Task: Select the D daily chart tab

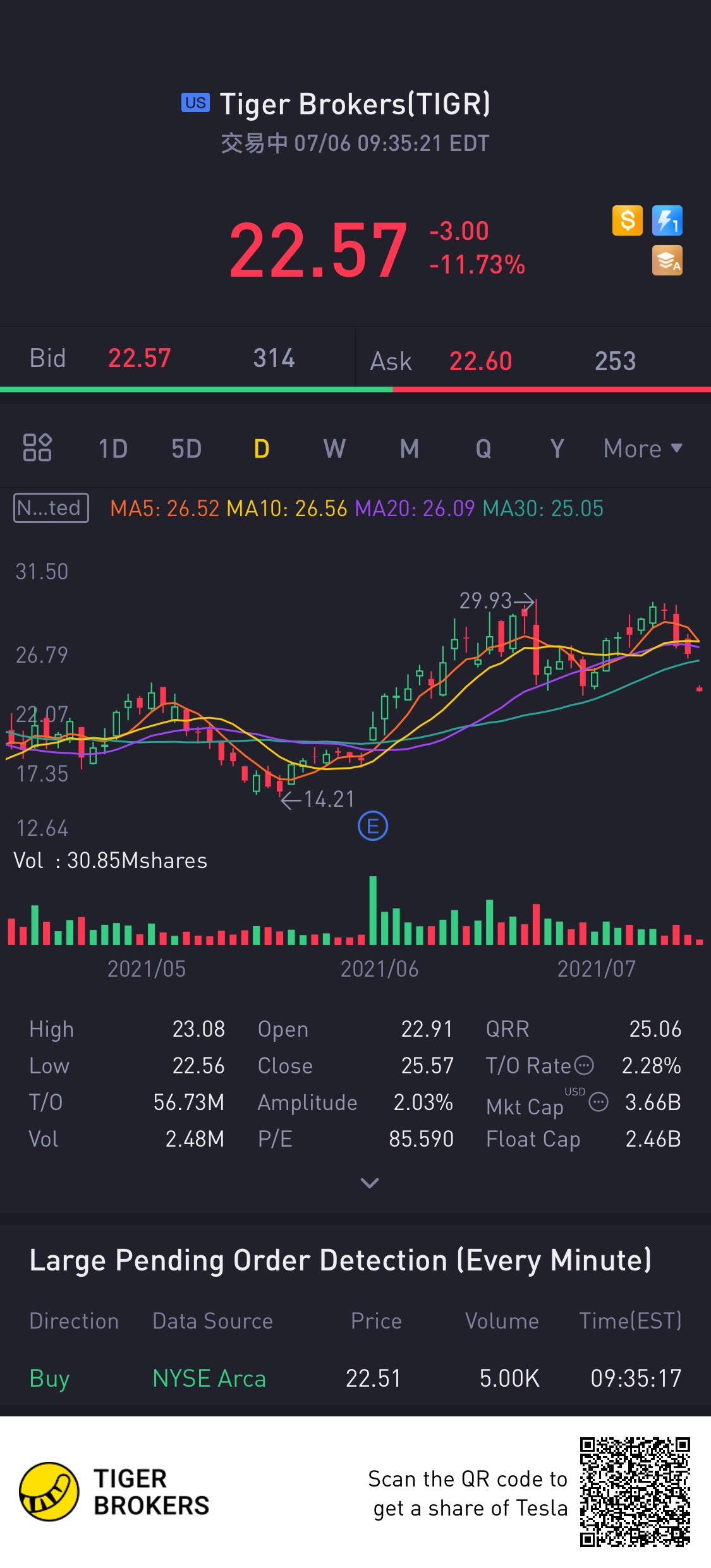Action: click(x=261, y=449)
